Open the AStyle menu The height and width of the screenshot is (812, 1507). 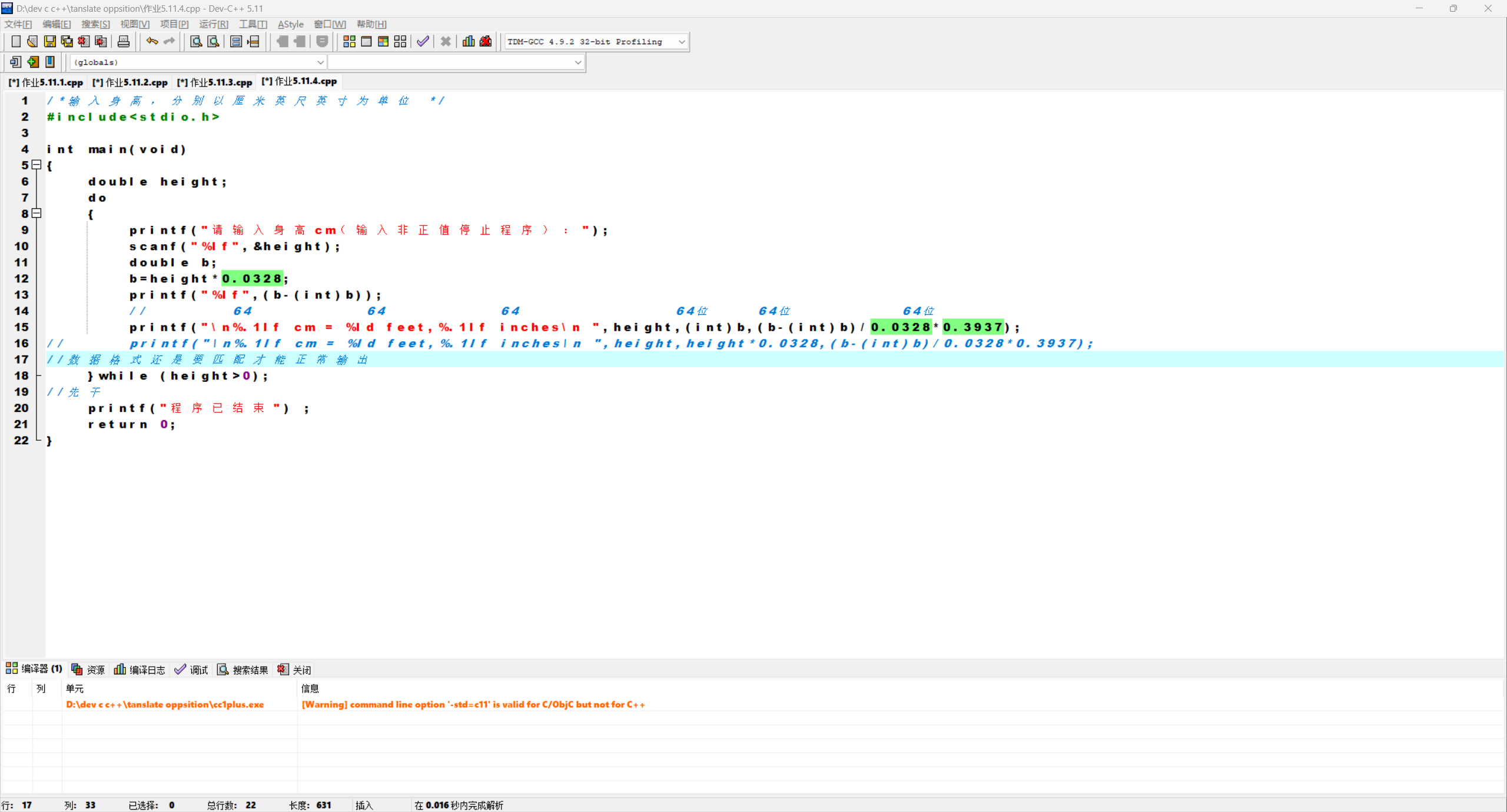(x=290, y=24)
